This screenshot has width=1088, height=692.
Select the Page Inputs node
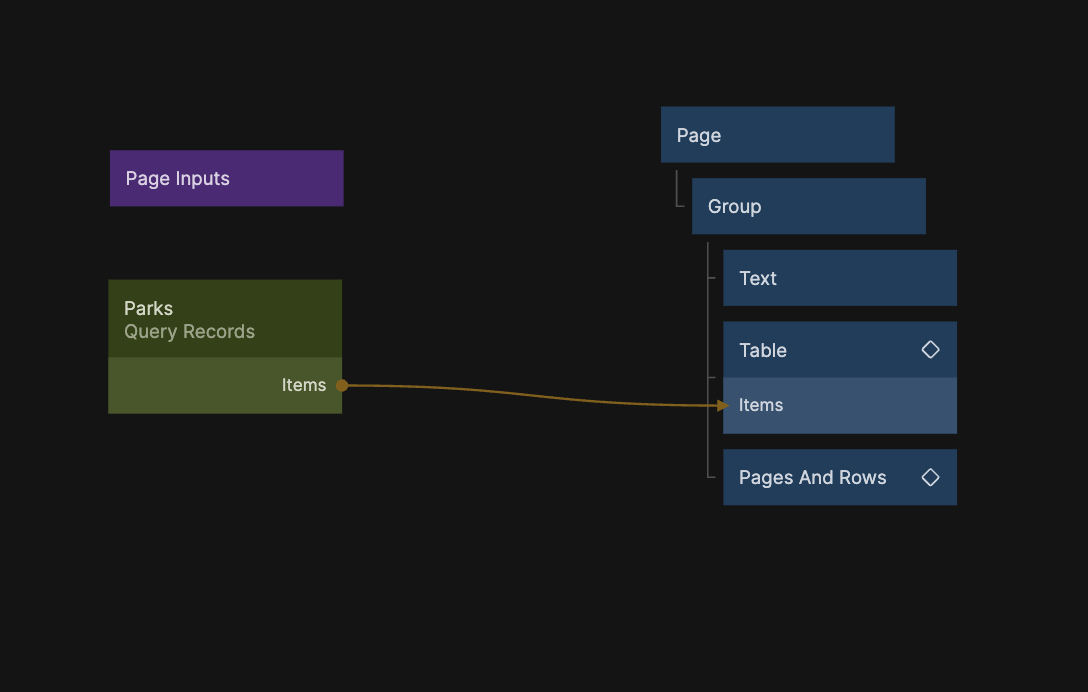(226, 179)
